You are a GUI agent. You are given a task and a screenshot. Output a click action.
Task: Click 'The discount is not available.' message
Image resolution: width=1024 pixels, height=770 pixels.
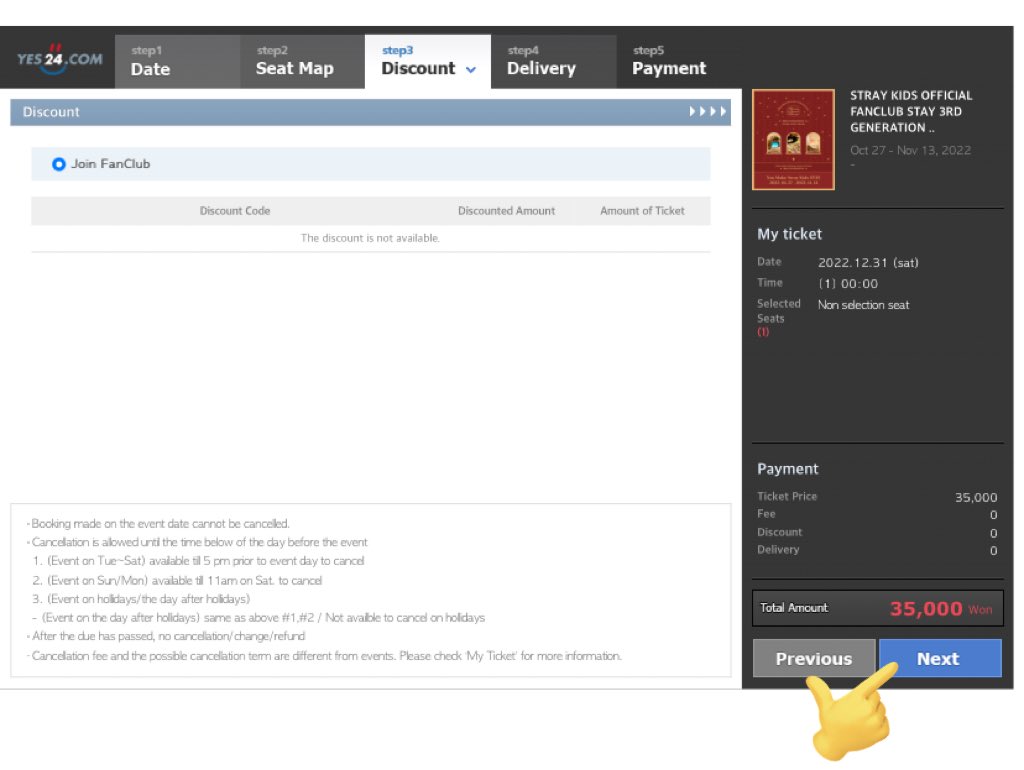(370, 238)
